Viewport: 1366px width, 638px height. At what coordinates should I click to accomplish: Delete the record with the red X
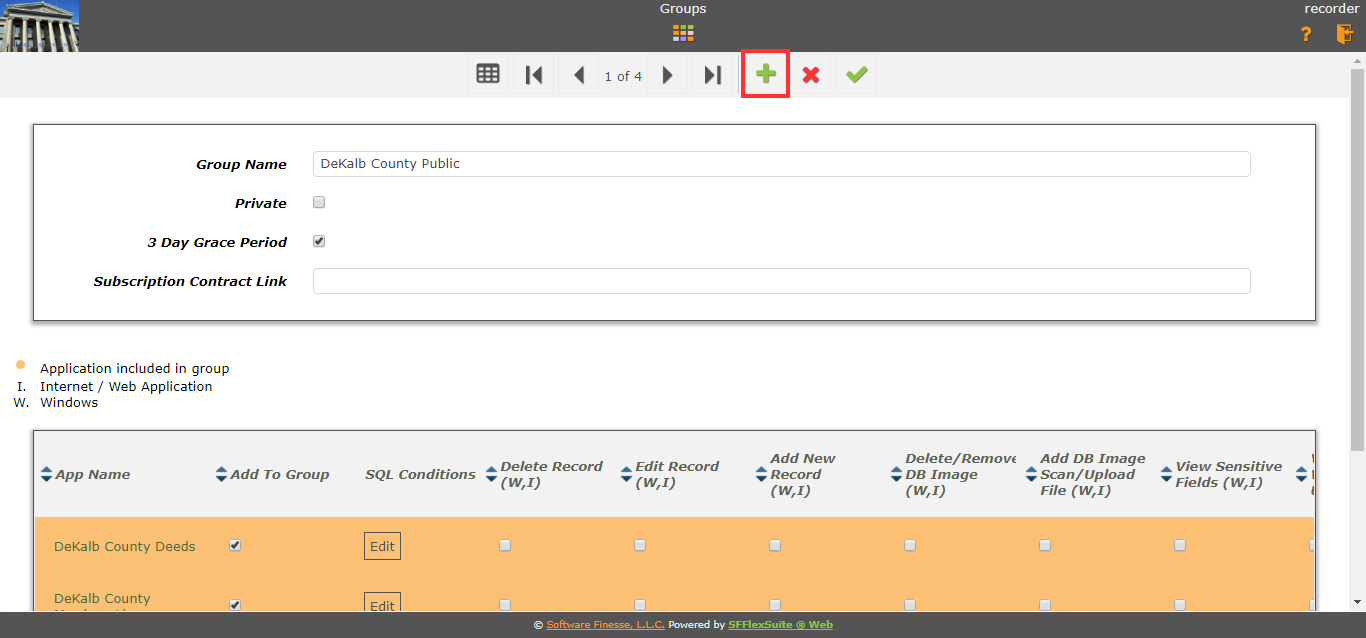click(811, 75)
